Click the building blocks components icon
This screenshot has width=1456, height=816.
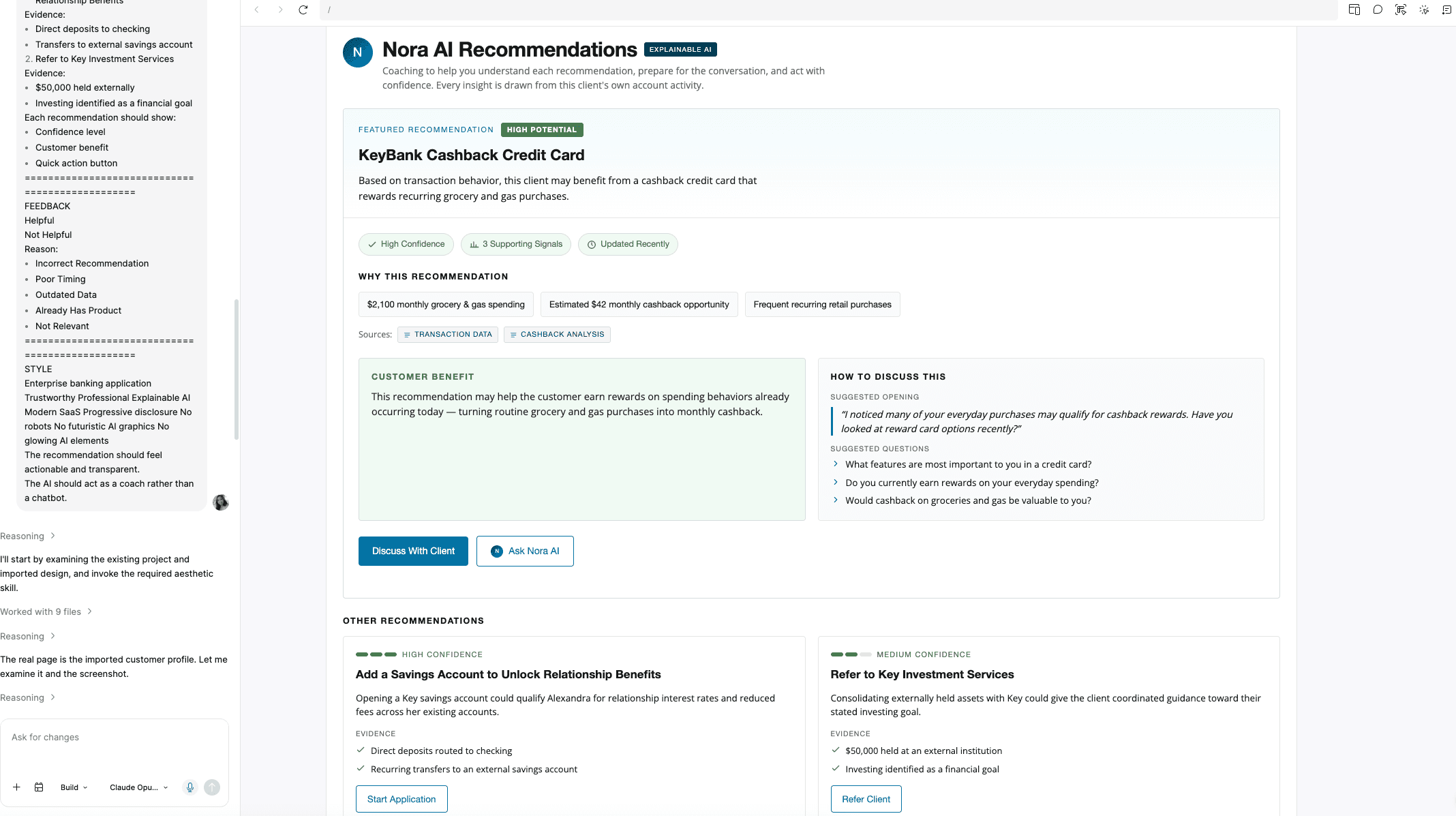coord(39,787)
